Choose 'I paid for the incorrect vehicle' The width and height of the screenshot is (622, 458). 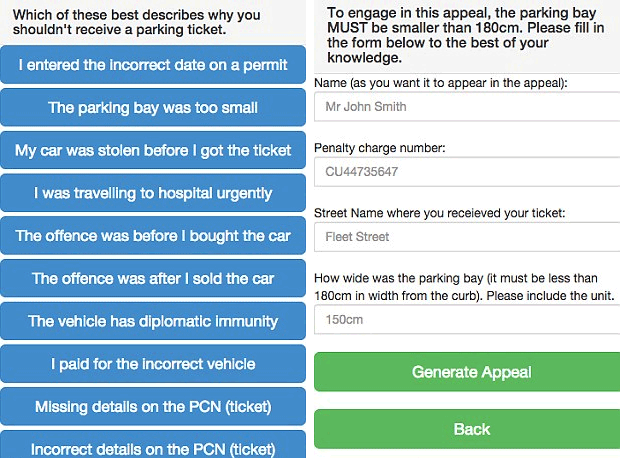click(x=153, y=364)
